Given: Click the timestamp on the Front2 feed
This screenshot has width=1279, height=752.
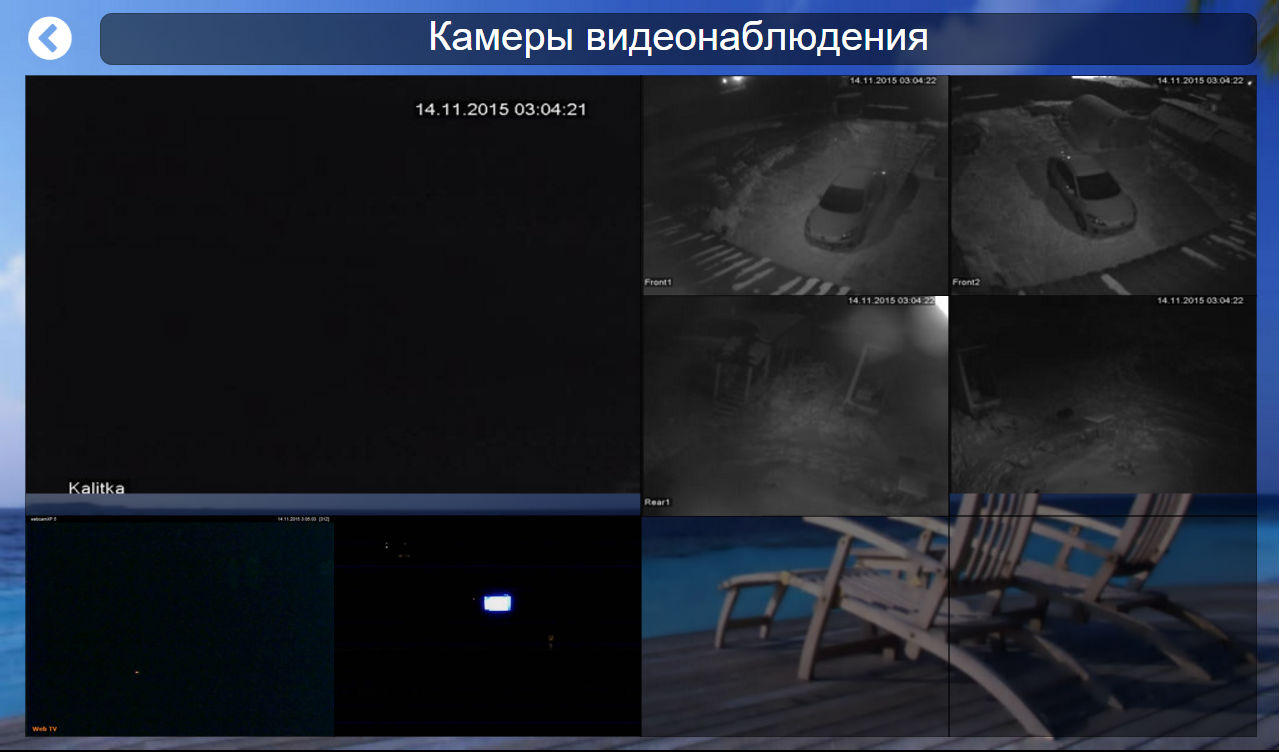Looking at the screenshot, I should [1200, 80].
